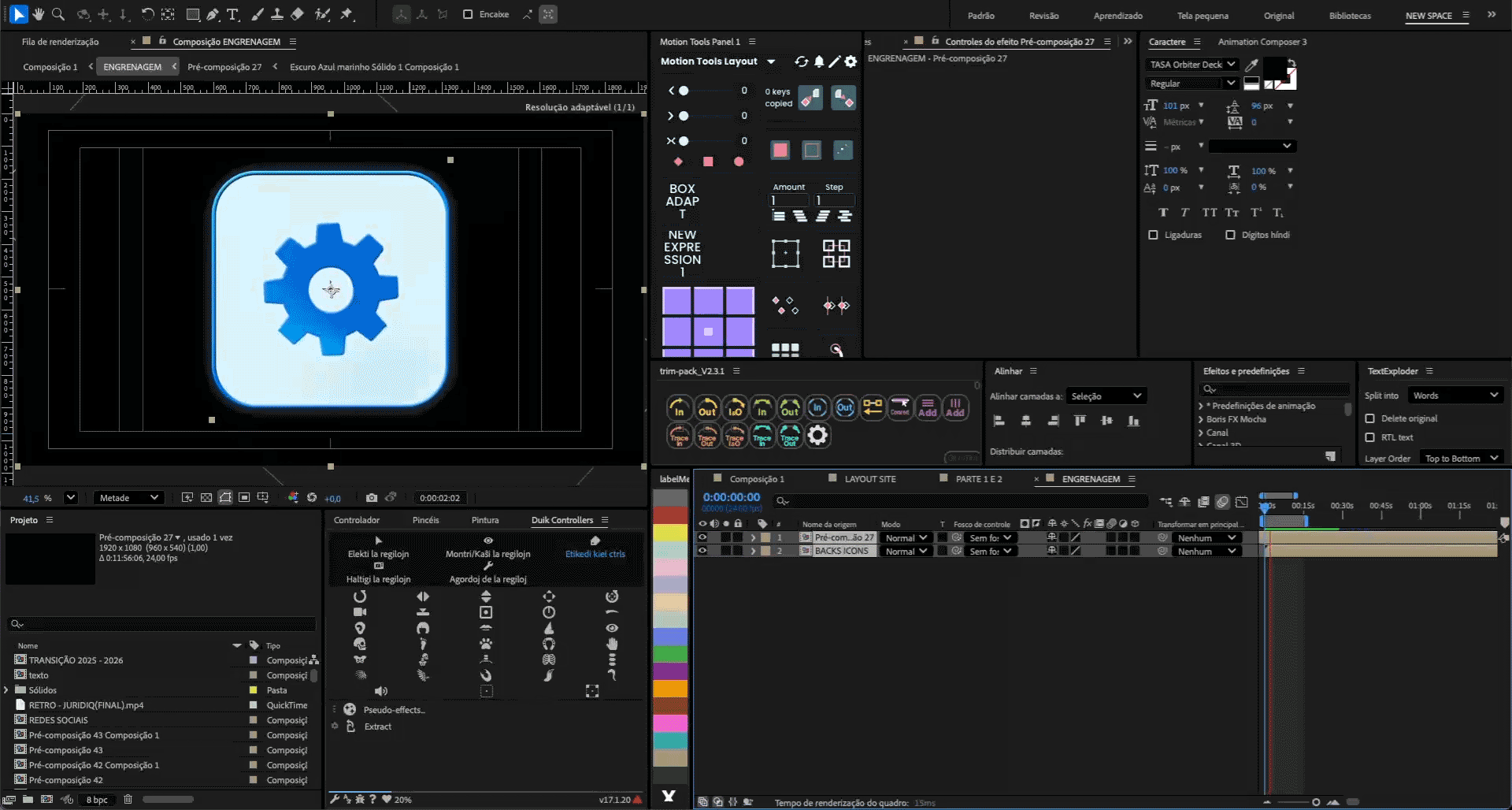Screen dimensions: 1512x810
Task: Open blending mode dropdown for BACKS ICONS
Action: (906, 551)
